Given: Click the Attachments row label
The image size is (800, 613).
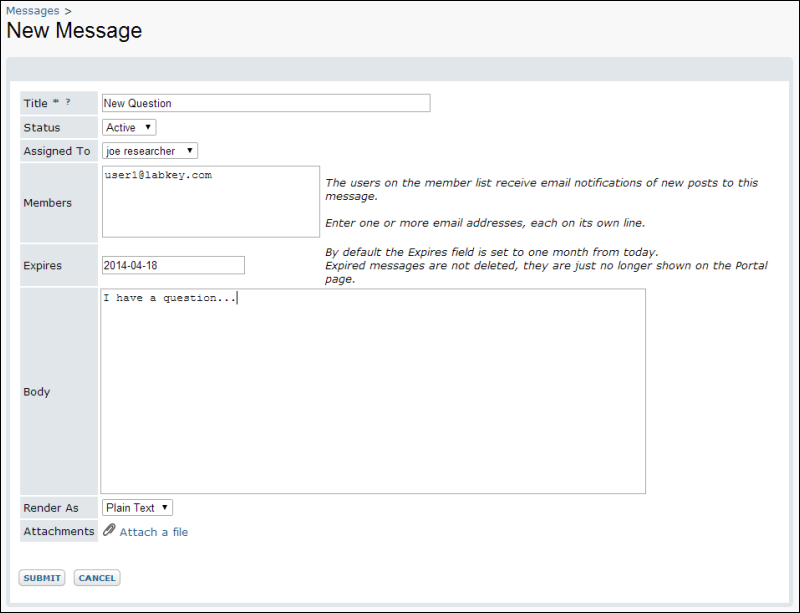Looking at the screenshot, I should (59, 531).
